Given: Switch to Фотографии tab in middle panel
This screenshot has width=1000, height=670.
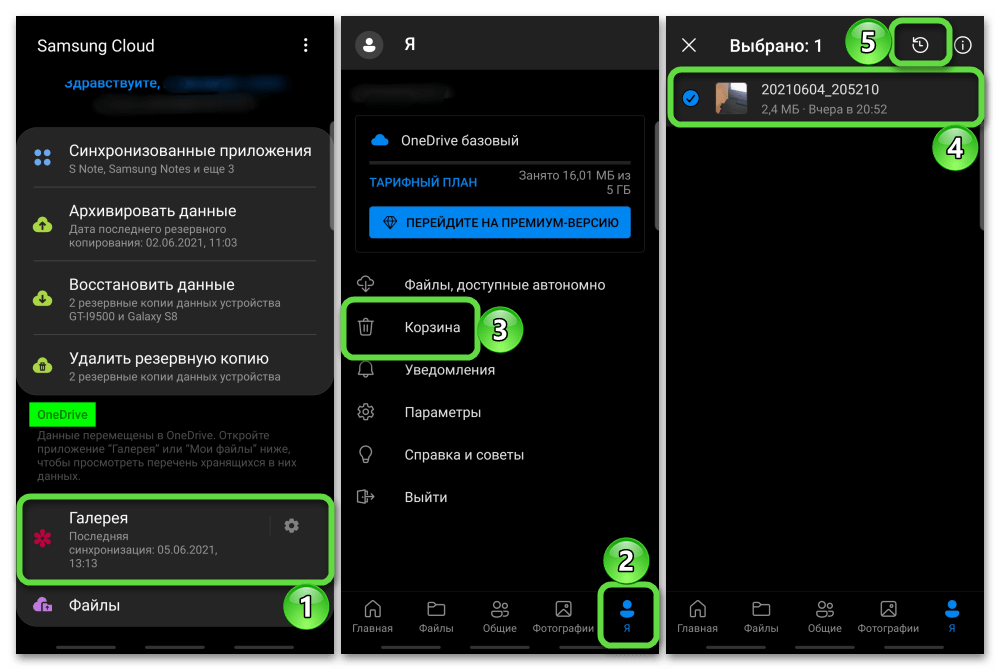Looking at the screenshot, I should pyautogui.click(x=563, y=616).
